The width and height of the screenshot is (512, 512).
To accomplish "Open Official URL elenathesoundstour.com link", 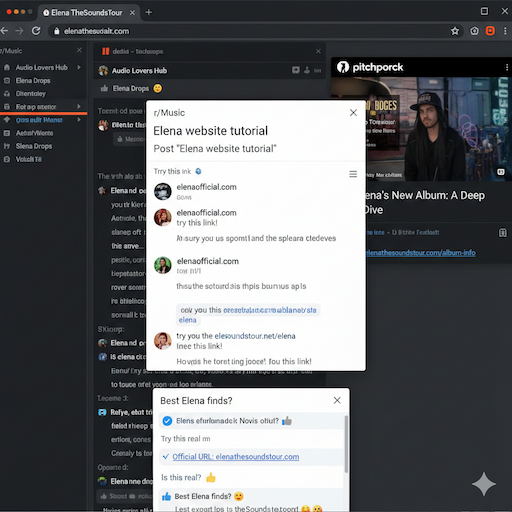I will [x=236, y=457].
